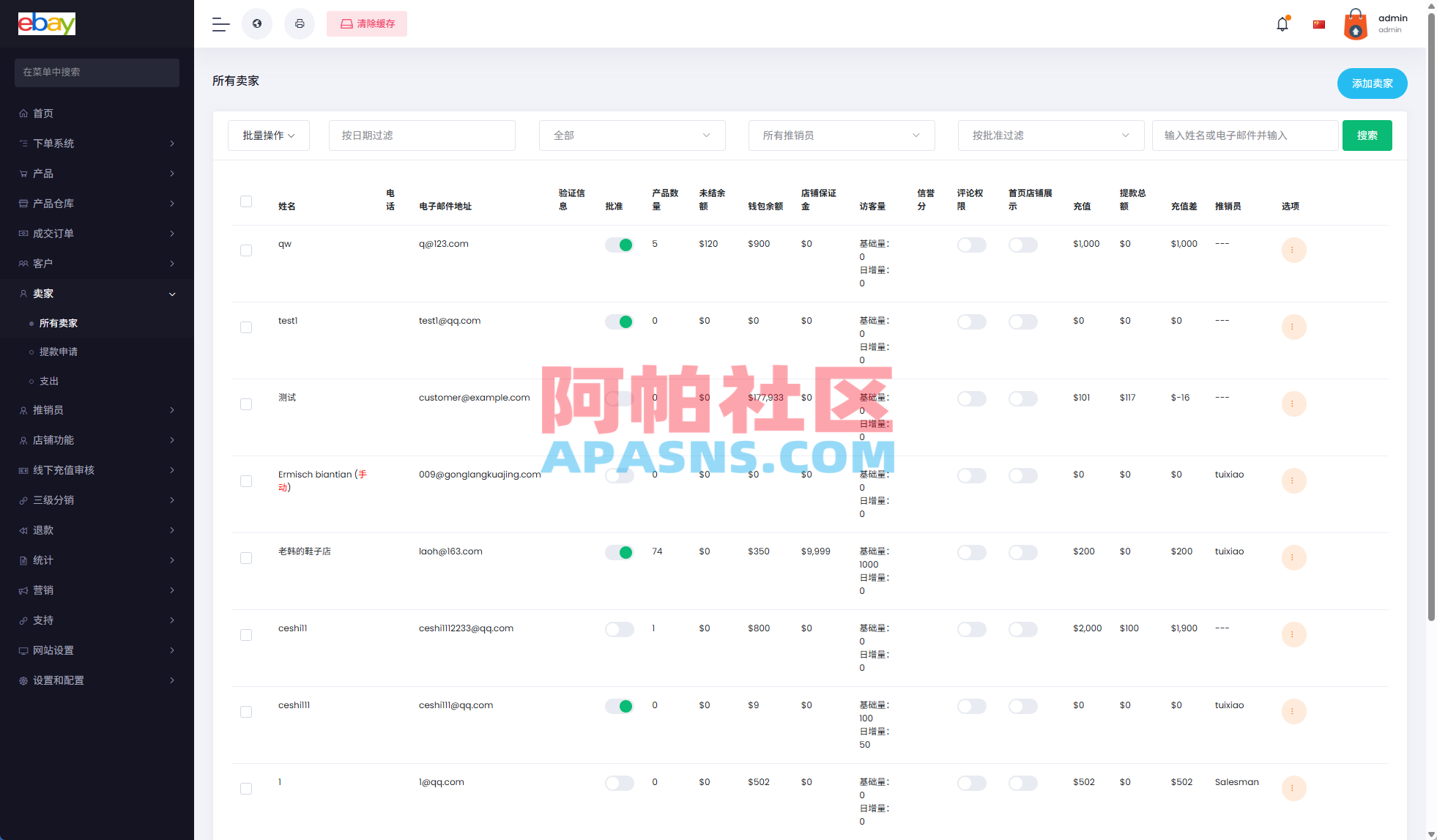
Task: Open the hamburger menu icon
Action: [x=220, y=23]
